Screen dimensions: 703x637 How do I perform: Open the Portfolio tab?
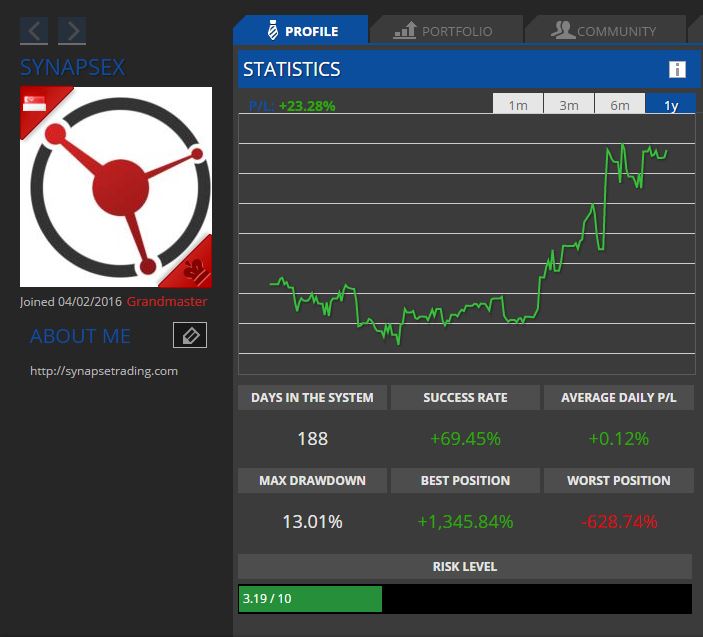pos(444,31)
